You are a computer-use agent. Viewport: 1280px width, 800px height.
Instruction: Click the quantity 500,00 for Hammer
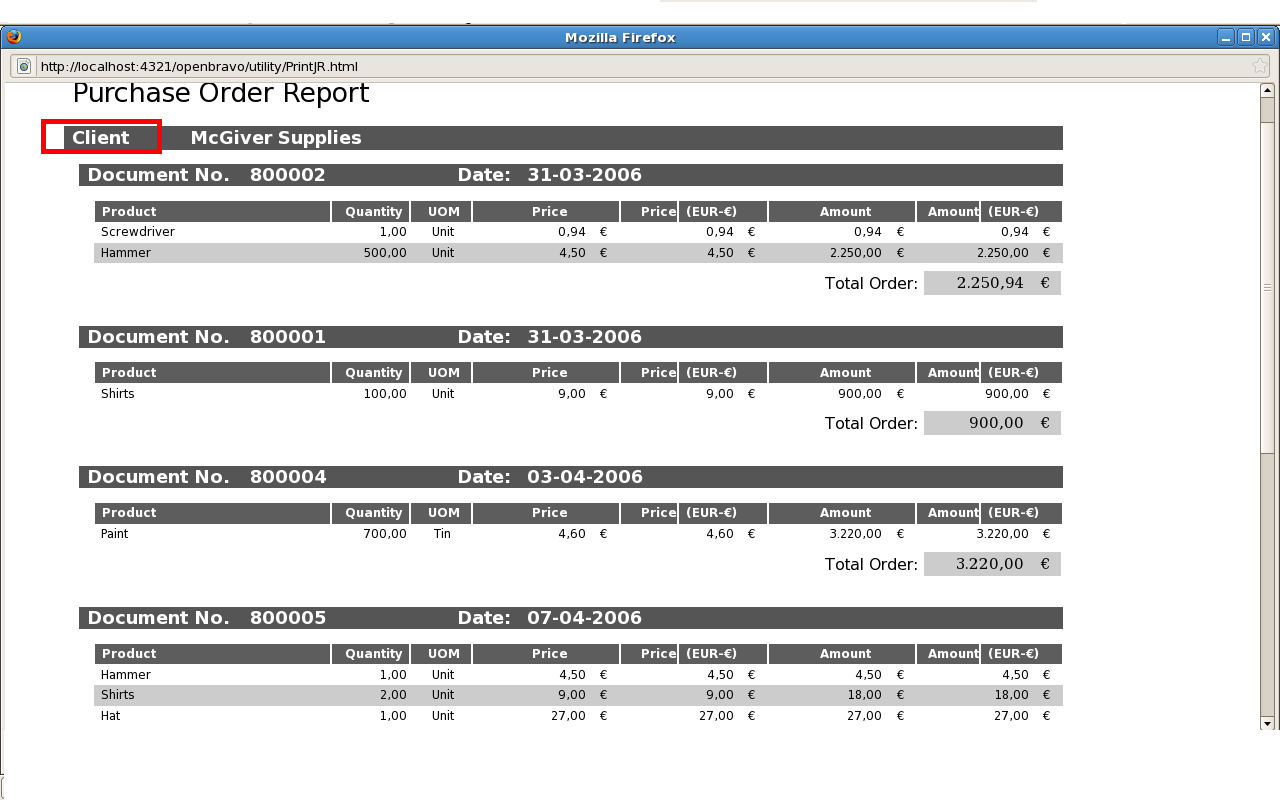click(x=385, y=253)
